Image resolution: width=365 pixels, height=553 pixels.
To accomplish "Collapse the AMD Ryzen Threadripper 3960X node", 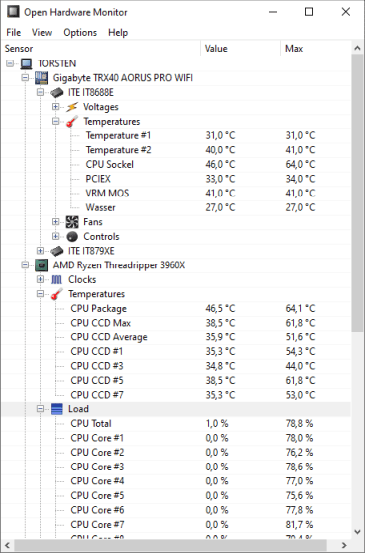I will click(x=25, y=265).
